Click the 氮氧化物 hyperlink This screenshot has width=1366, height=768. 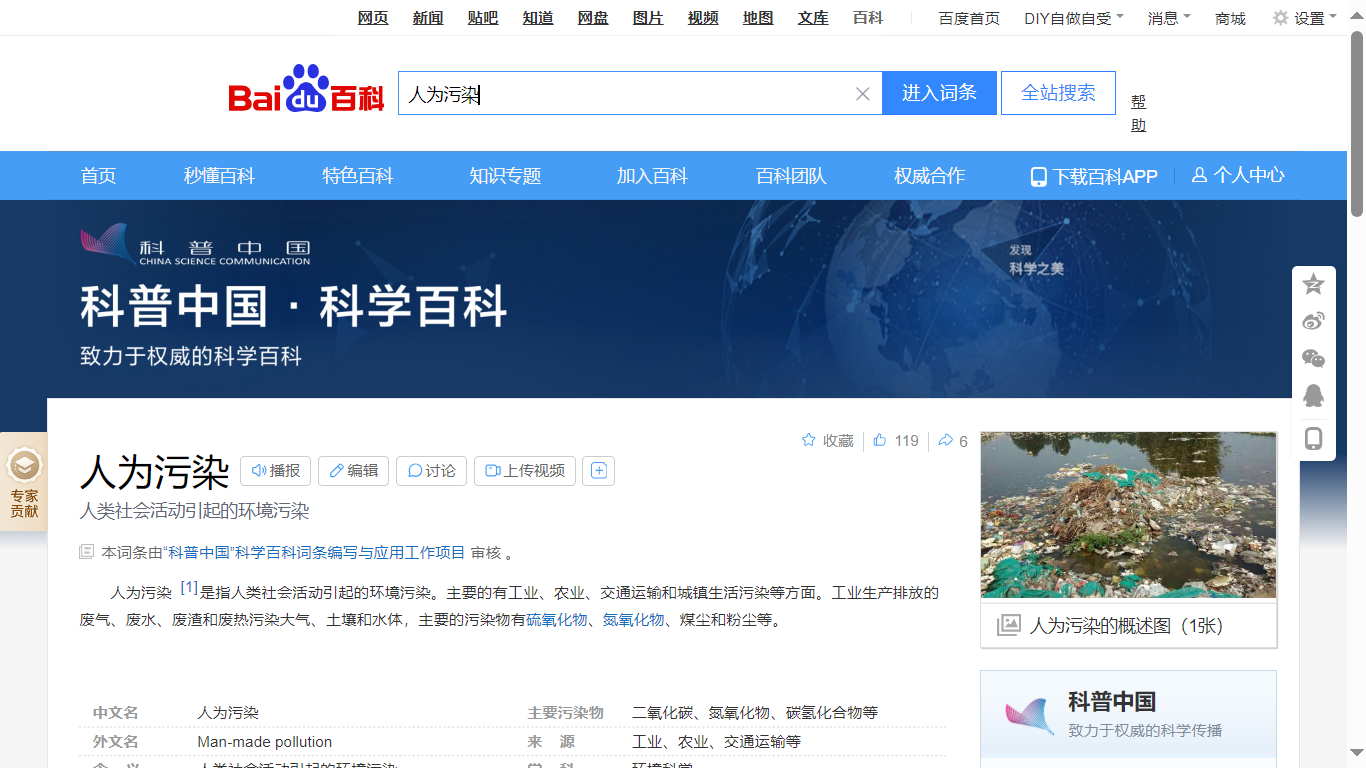click(x=634, y=620)
